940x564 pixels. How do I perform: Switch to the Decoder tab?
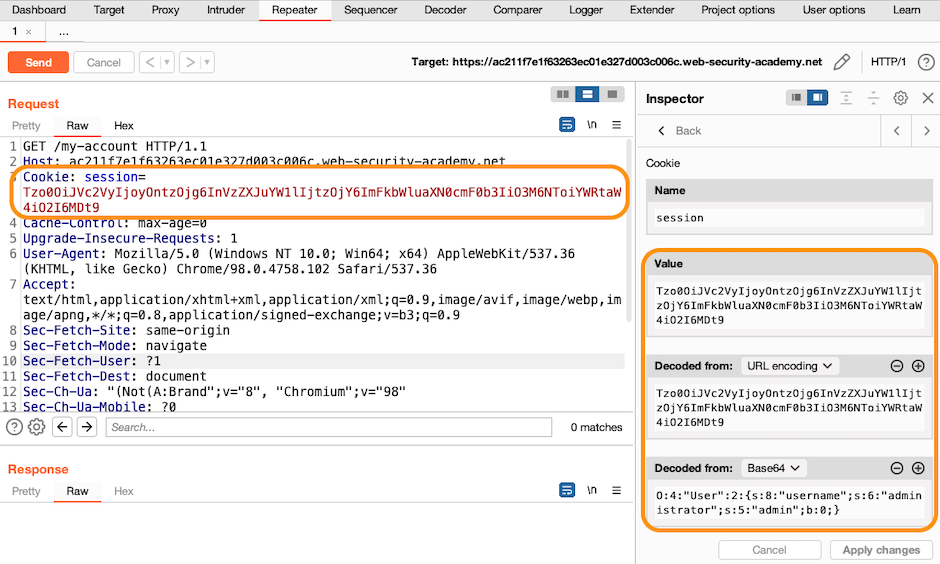point(445,10)
